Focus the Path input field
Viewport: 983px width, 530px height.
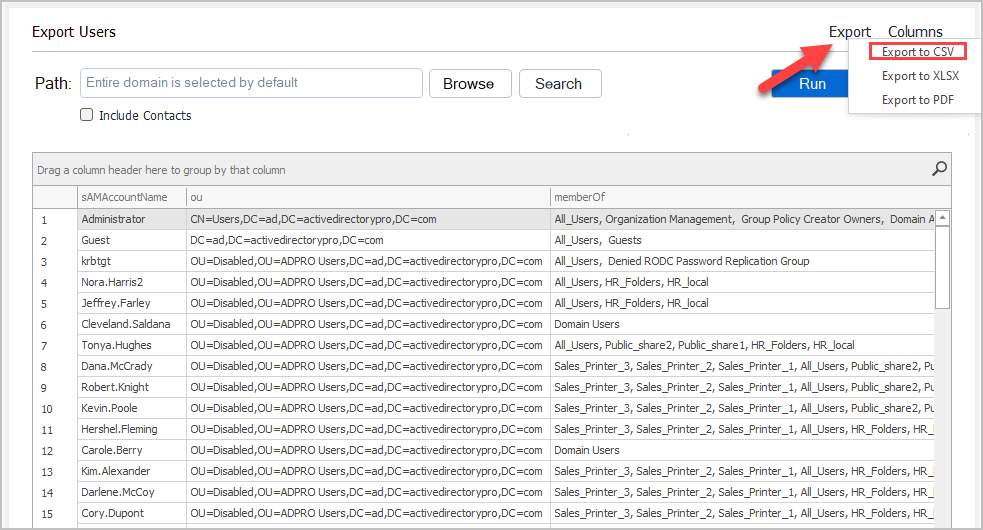click(x=251, y=83)
